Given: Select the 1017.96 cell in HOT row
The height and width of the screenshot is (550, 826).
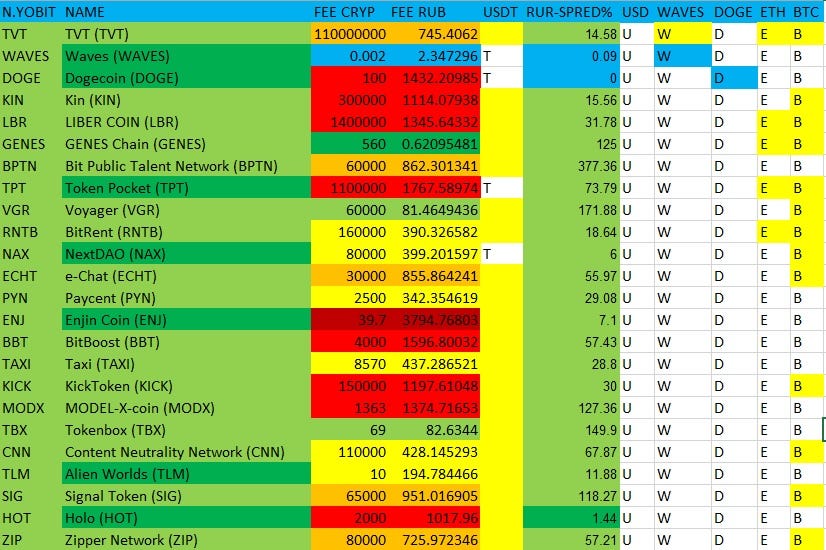Looking at the screenshot, I should [x=434, y=518].
